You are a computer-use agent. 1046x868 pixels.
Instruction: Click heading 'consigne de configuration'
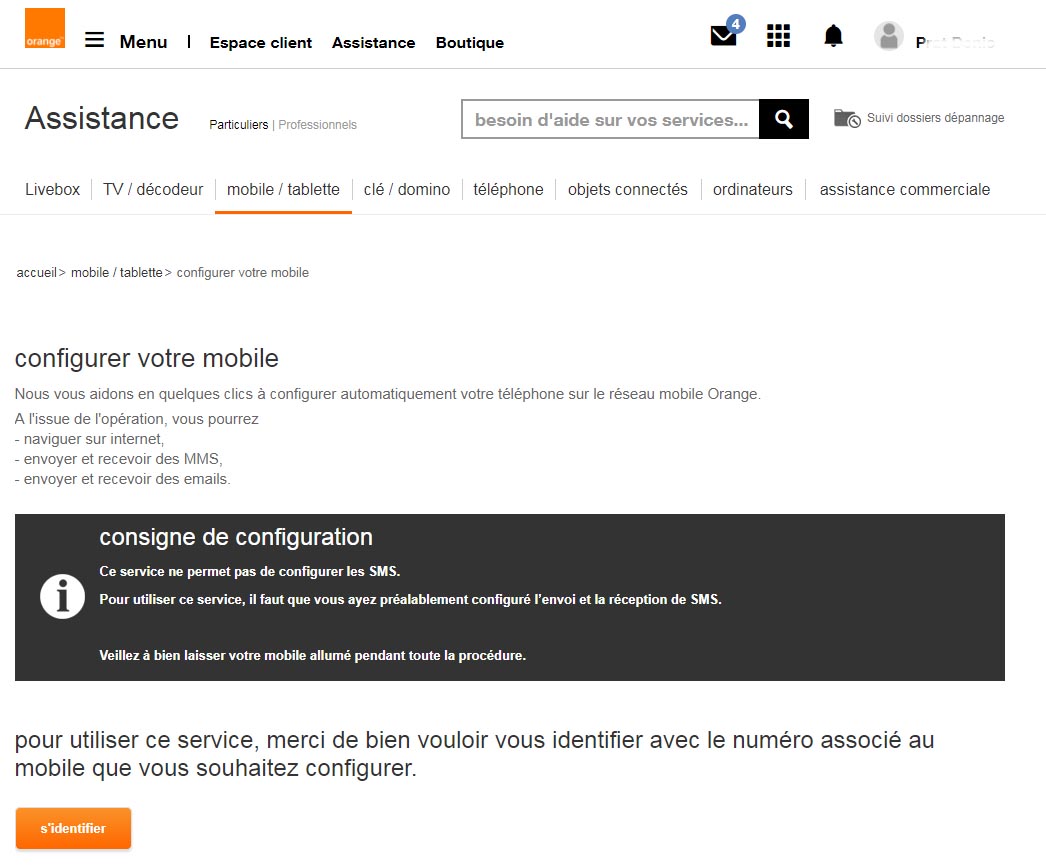click(x=236, y=537)
